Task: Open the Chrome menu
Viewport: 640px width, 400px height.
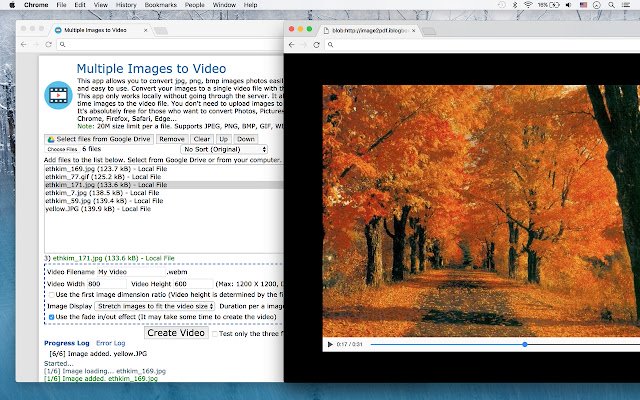Action: (x=36, y=5)
